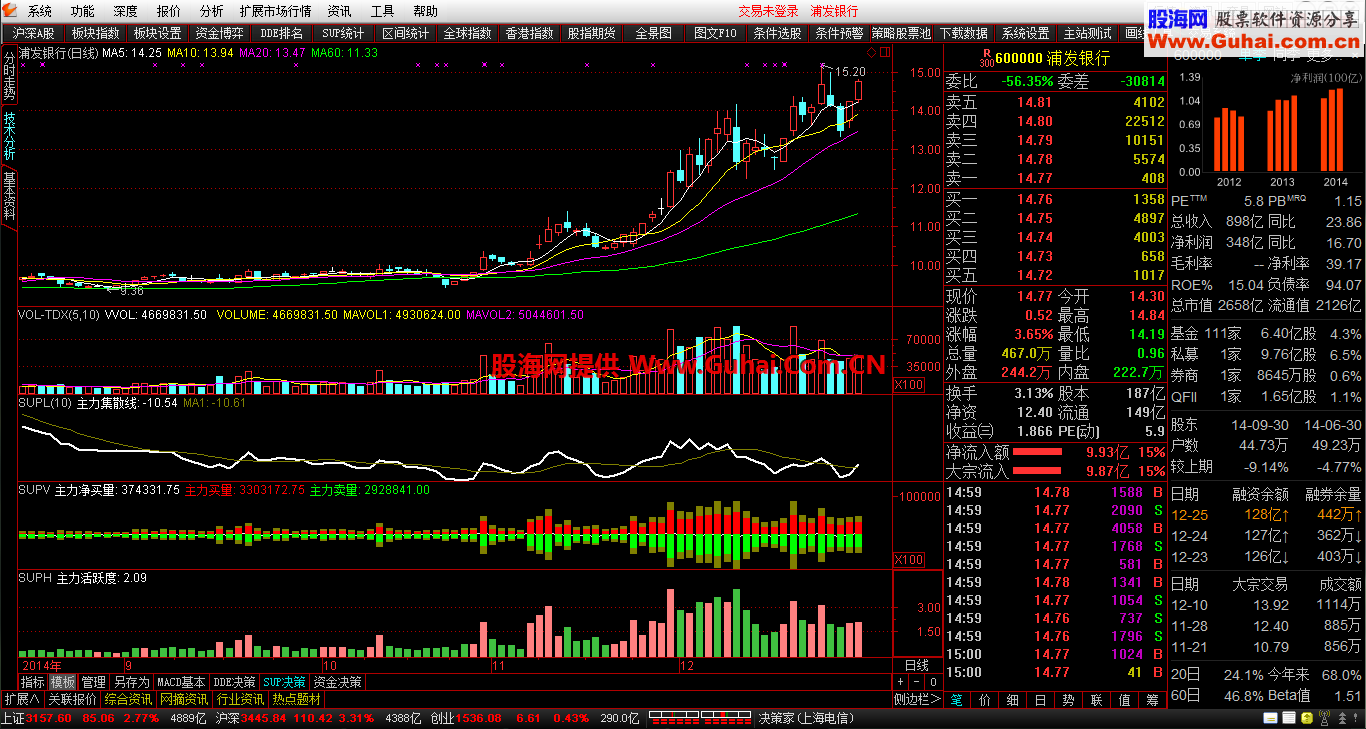Click the R 300 tag beside 600000

987,58
